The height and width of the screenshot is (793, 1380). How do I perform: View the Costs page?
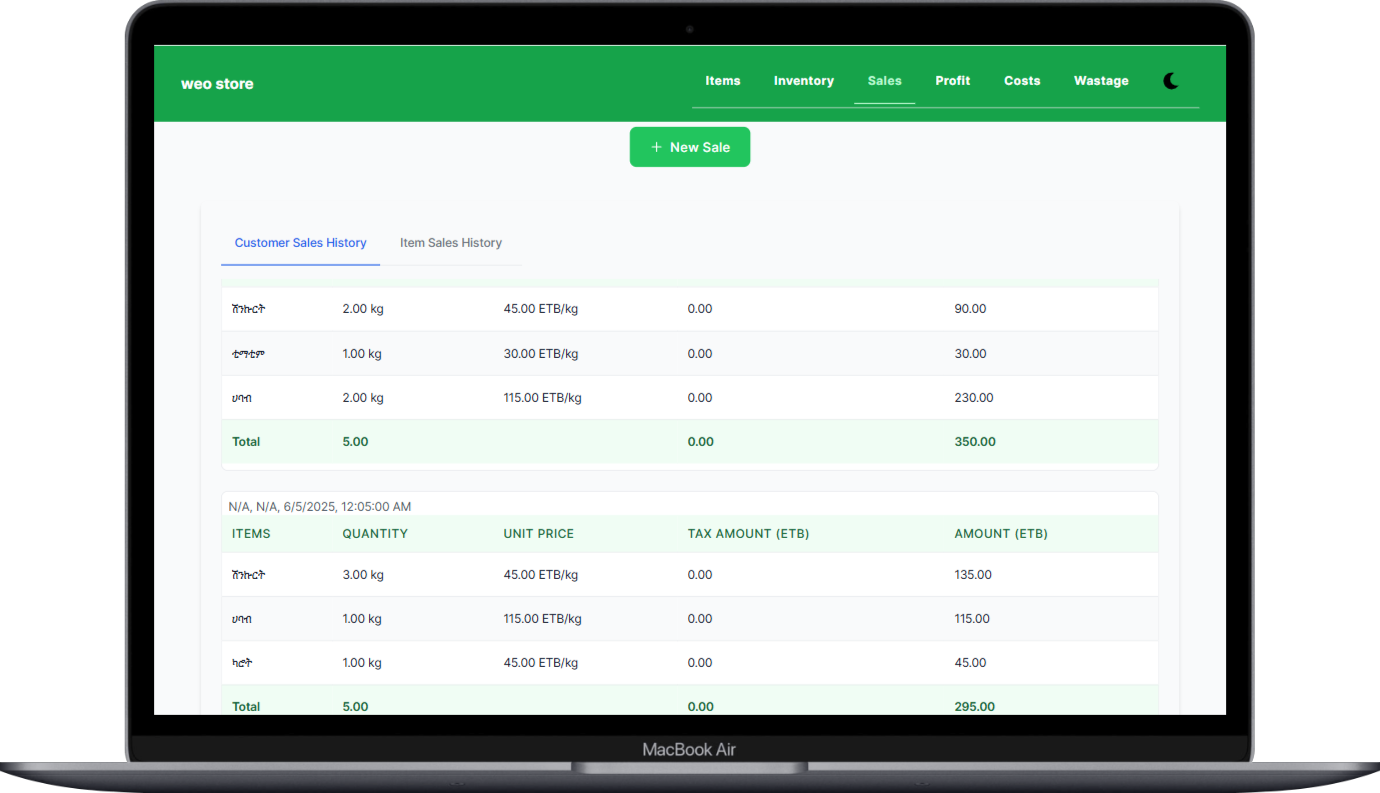1021,81
